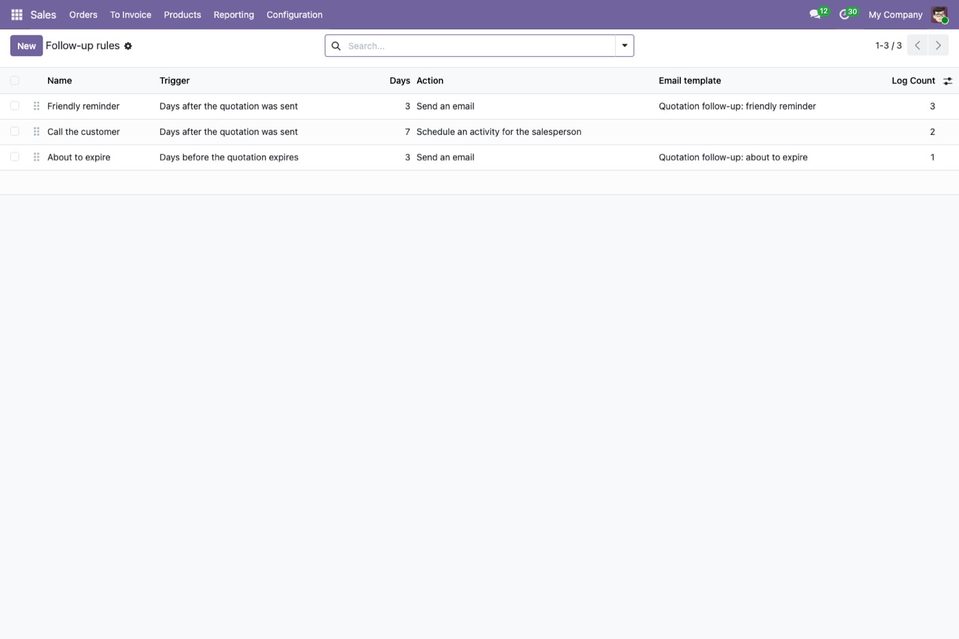The width and height of the screenshot is (959, 639).
Task: Go to previous page arrow
Action: pyautogui.click(x=917, y=45)
